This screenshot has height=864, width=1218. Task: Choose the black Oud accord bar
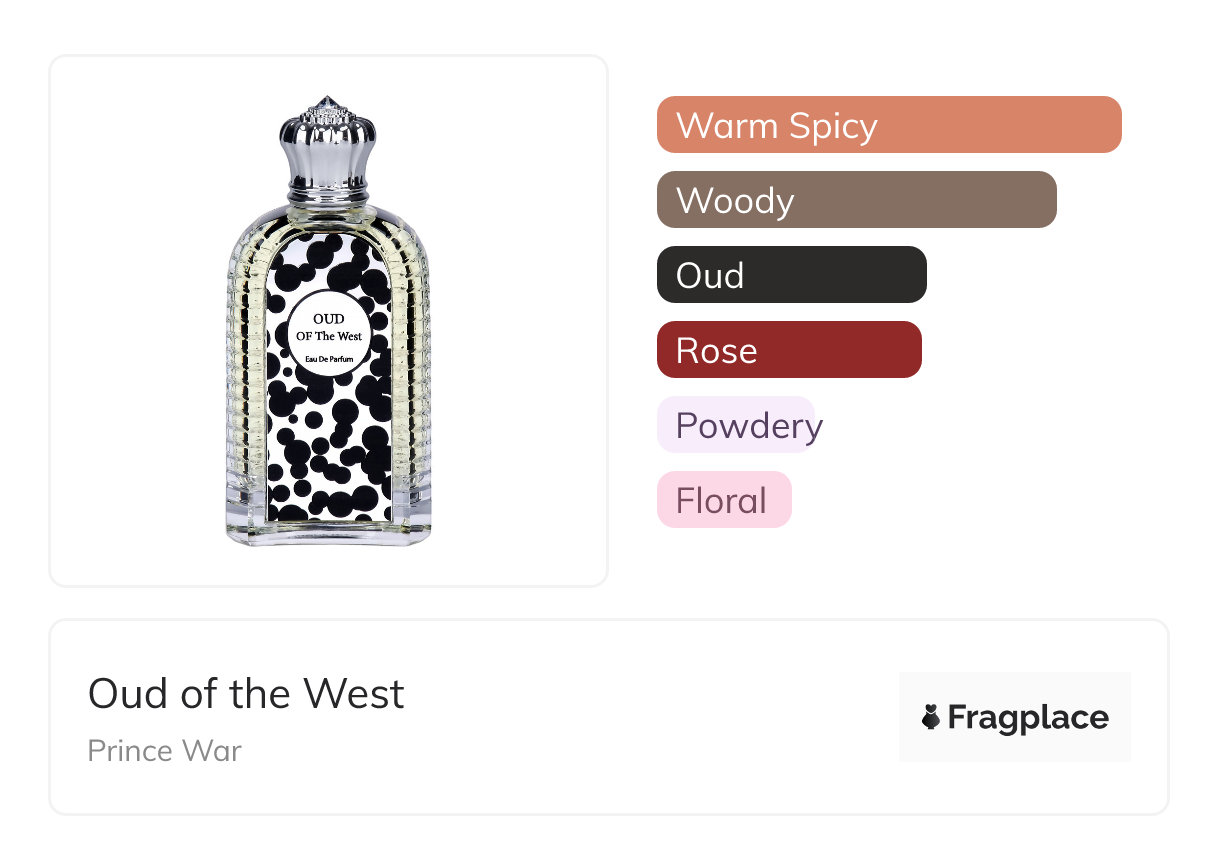(791, 275)
